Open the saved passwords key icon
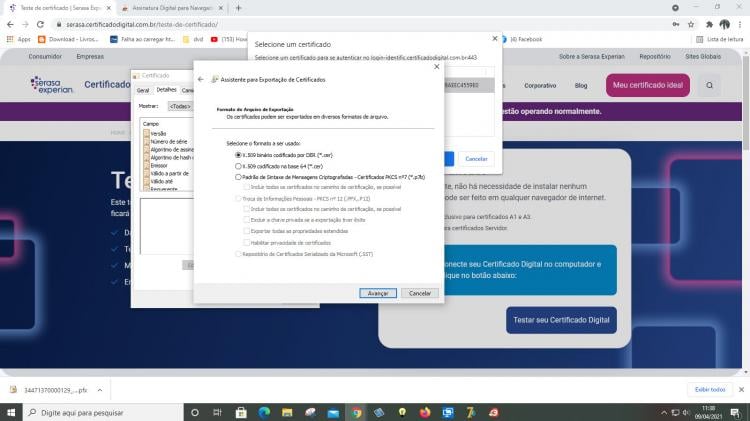Image resolution: width=750 pixels, height=421 pixels. (675, 24)
